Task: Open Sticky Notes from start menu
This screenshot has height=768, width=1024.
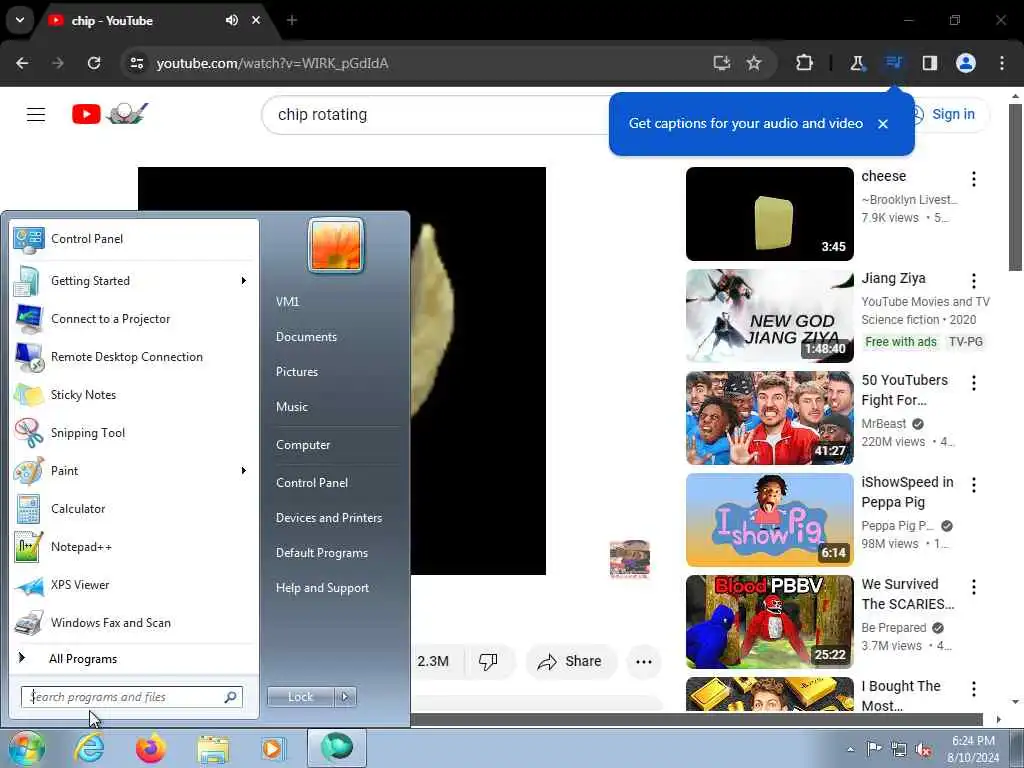Action: (x=134, y=395)
